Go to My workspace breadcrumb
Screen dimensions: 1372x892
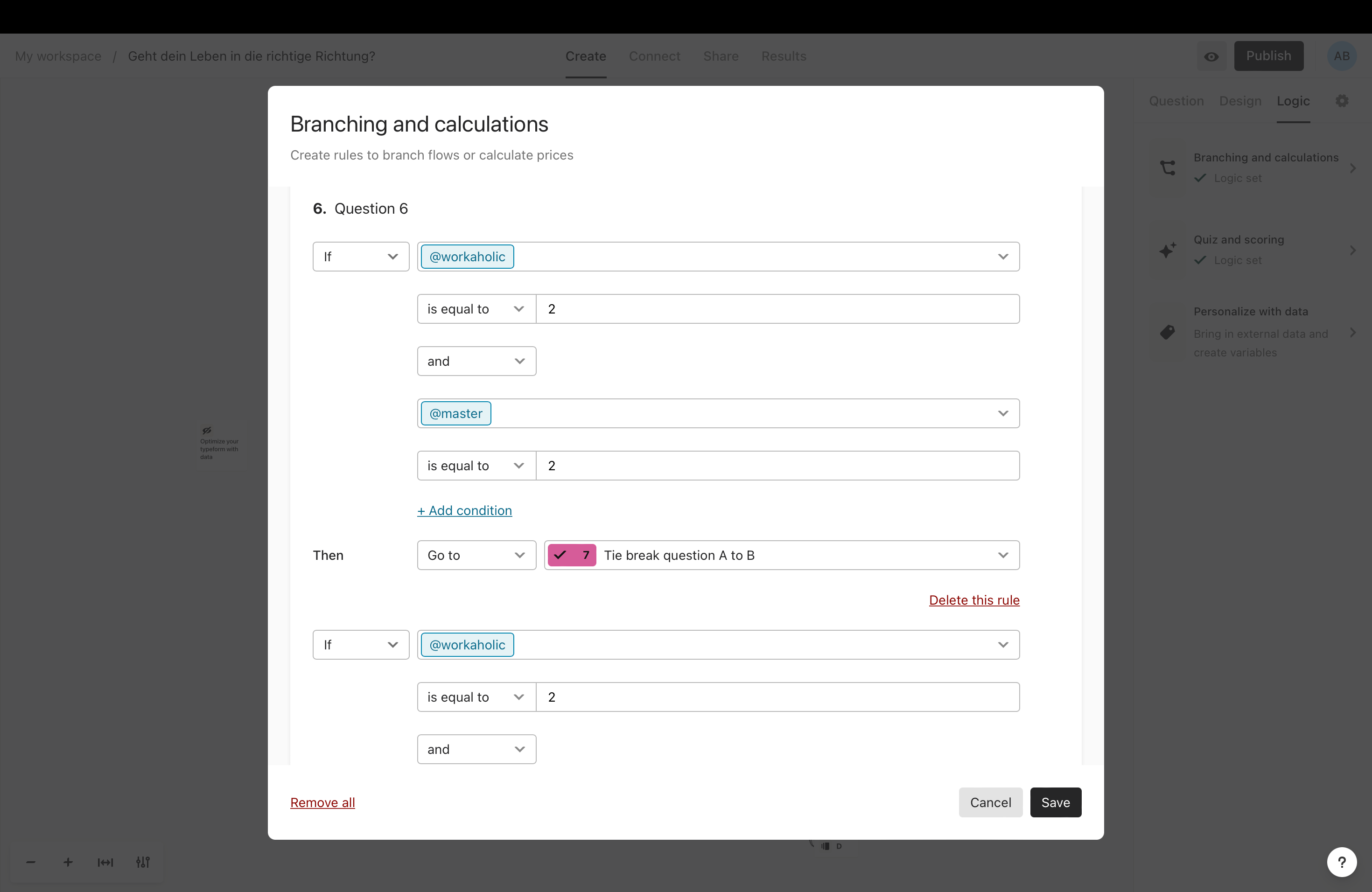(58, 56)
